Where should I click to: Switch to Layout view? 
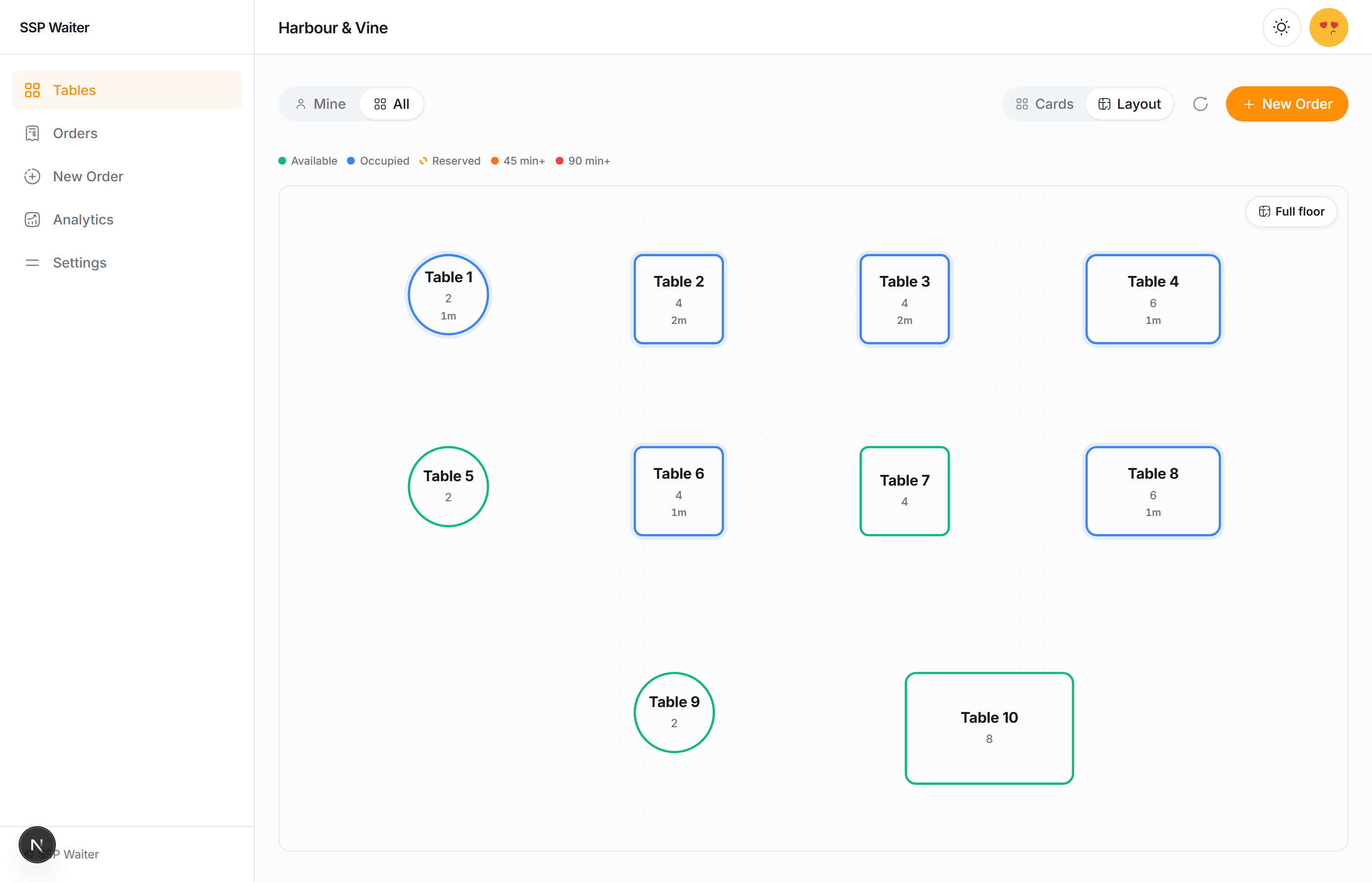1129,104
